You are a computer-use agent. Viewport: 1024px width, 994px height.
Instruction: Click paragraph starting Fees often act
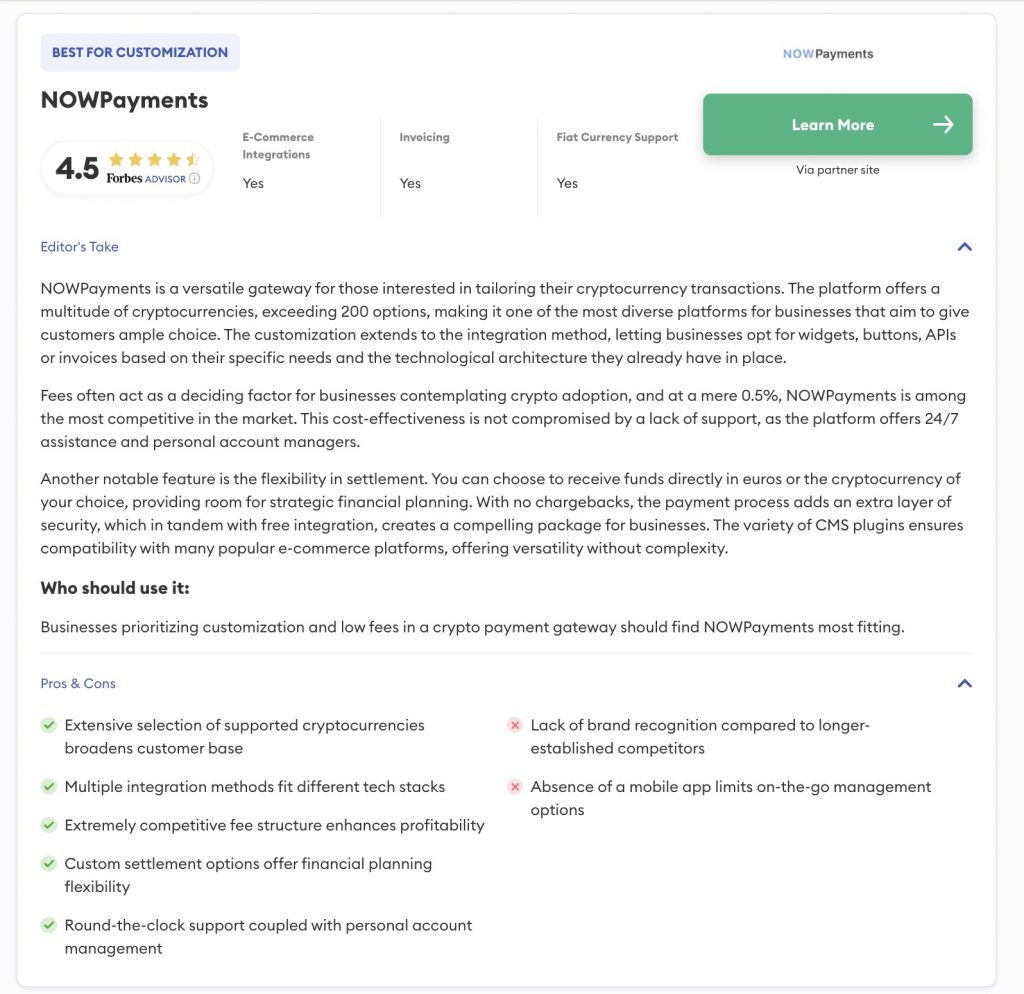point(503,419)
